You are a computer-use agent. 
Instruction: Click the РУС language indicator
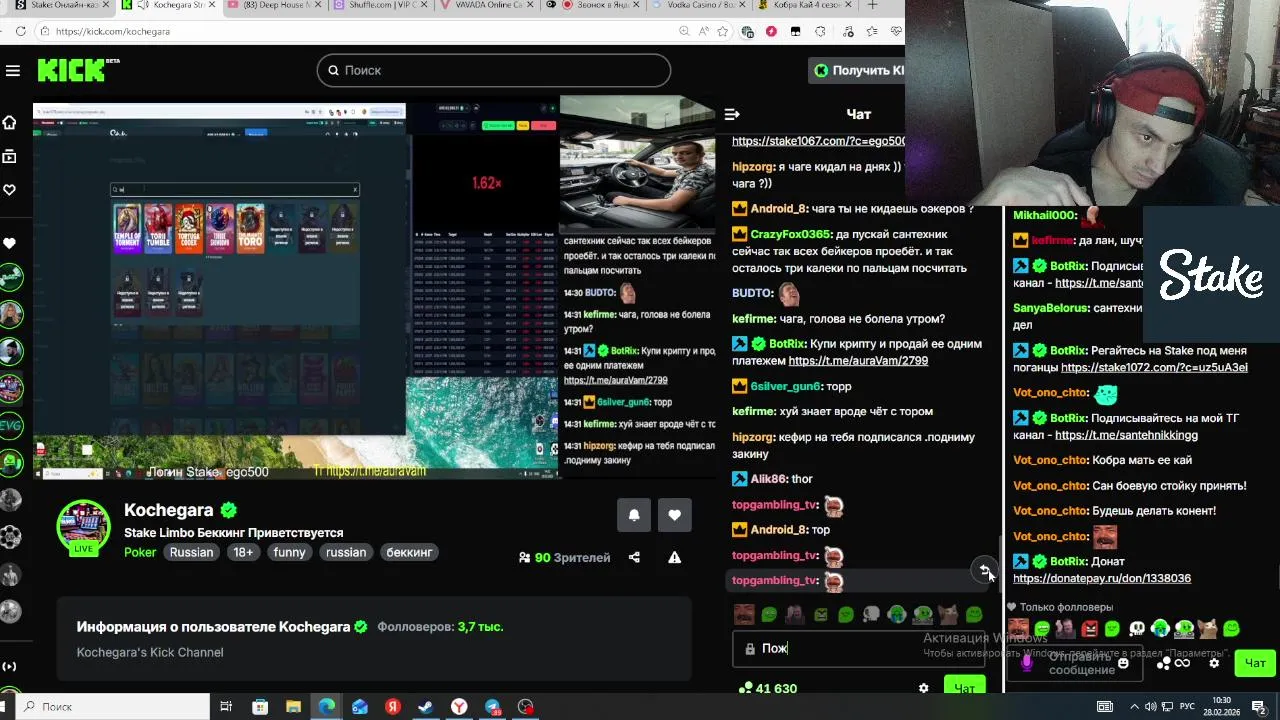[x=1187, y=707]
